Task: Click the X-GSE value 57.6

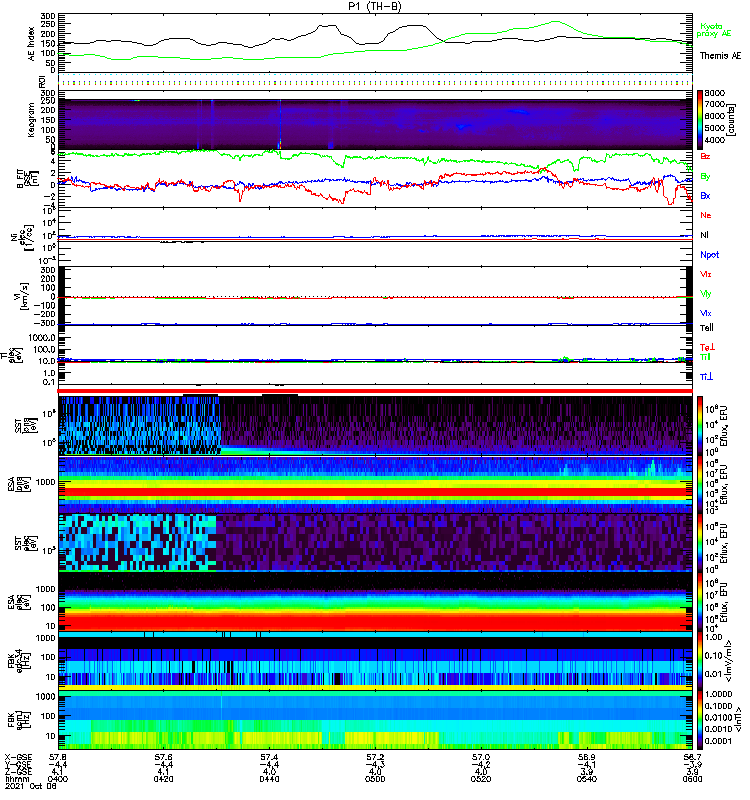Action: click(x=163, y=757)
